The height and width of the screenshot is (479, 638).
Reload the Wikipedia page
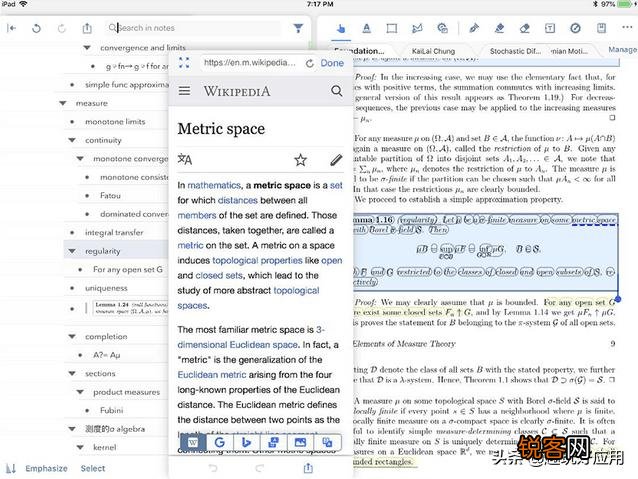tap(310, 63)
